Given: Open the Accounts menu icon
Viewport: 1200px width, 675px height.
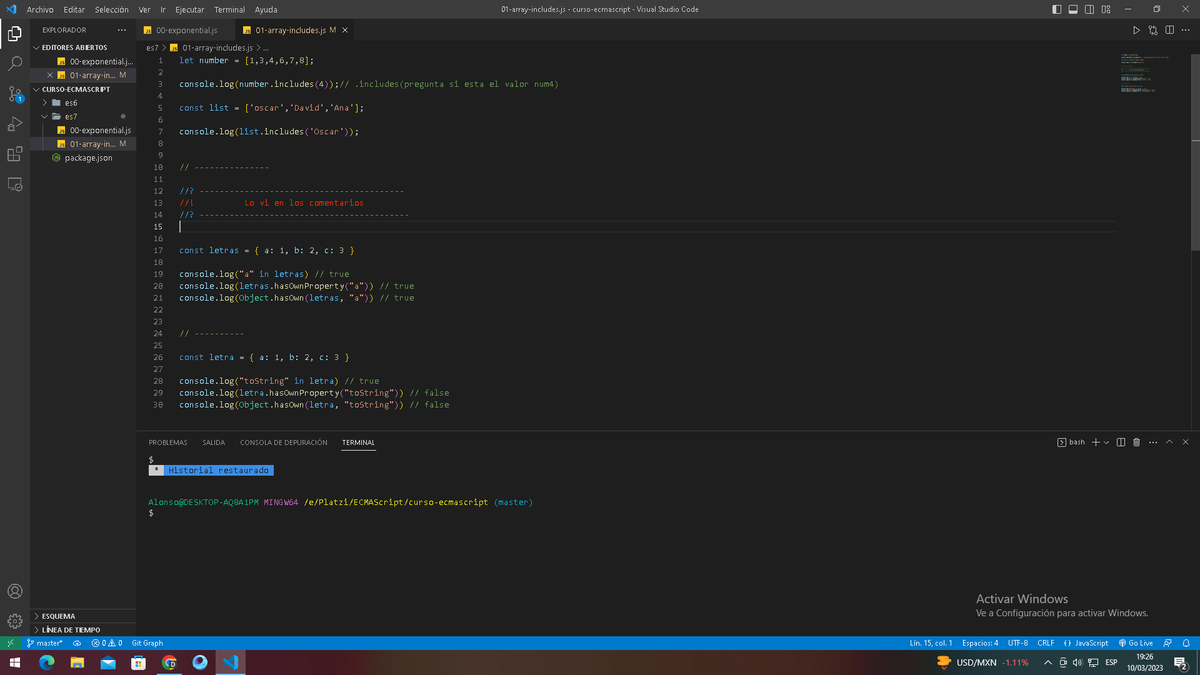Looking at the screenshot, I should tap(15, 592).
